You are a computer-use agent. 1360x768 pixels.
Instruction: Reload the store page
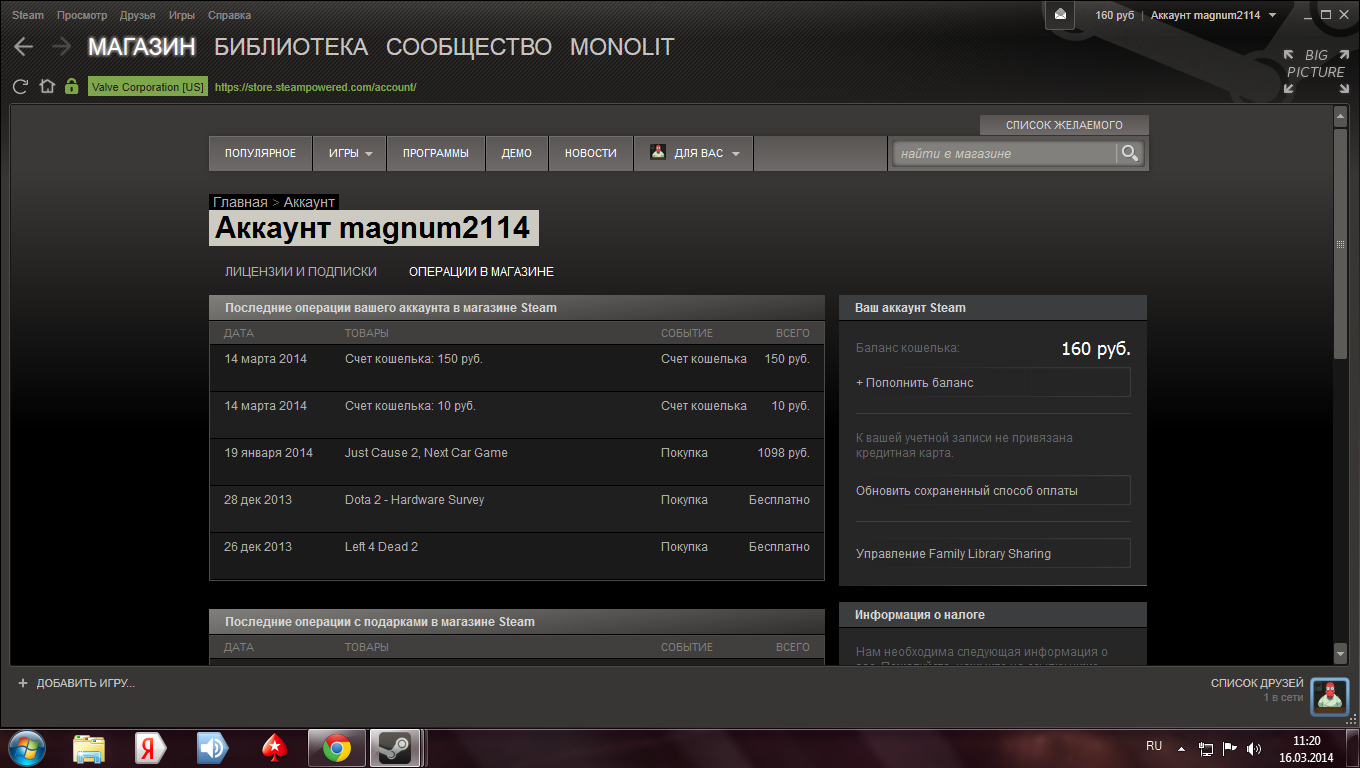[x=20, y=87]
